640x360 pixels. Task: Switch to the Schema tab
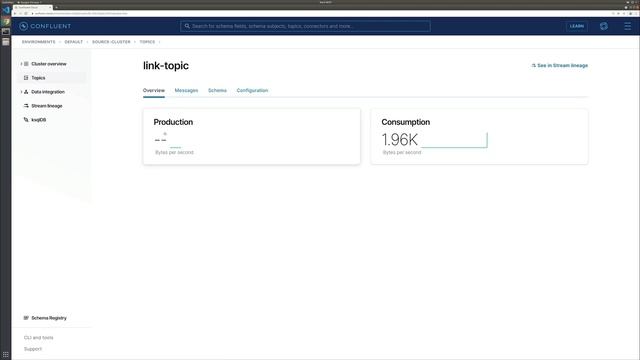[x=217, y=91]
